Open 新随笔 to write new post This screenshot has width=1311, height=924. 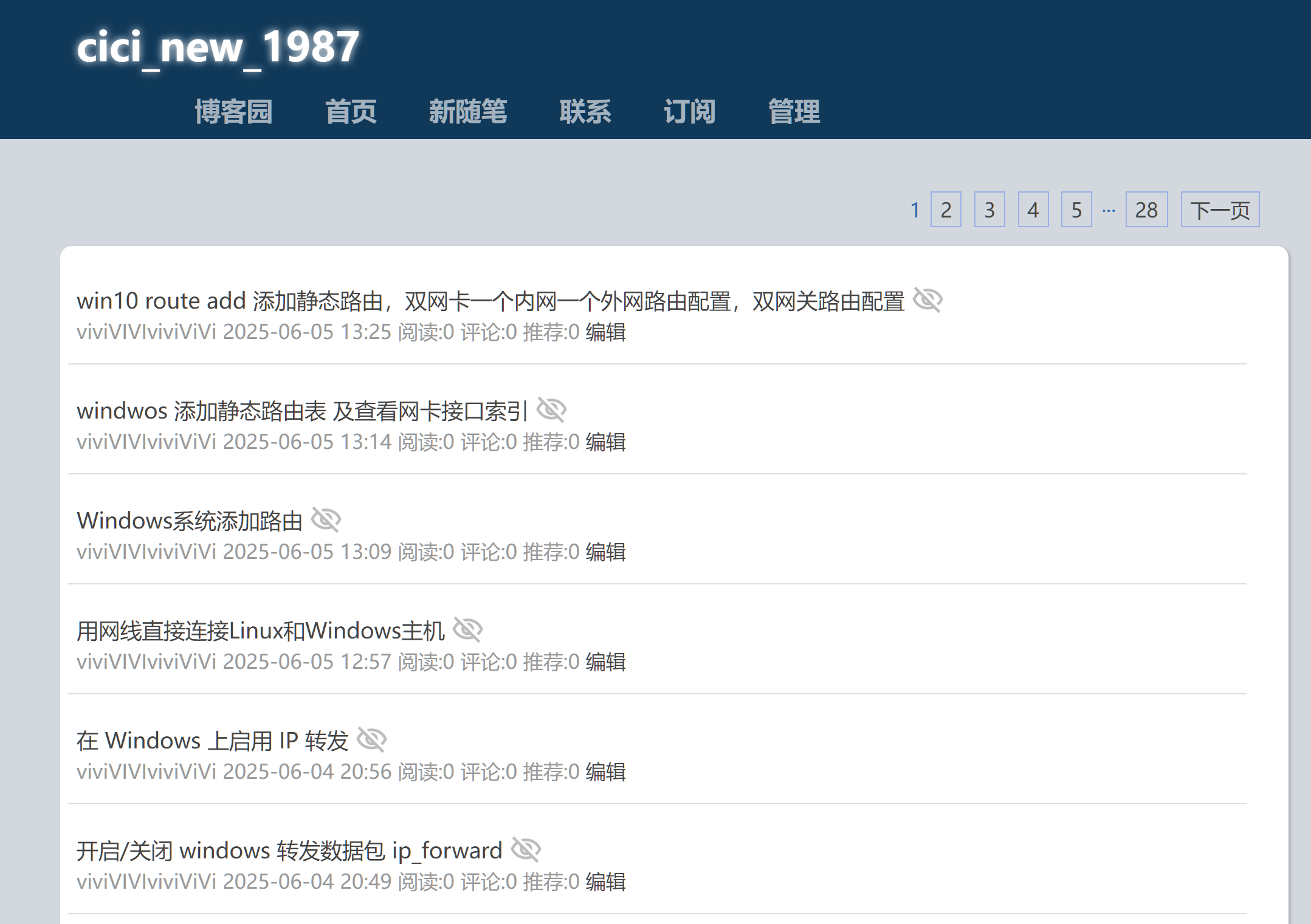coord(467,112)
